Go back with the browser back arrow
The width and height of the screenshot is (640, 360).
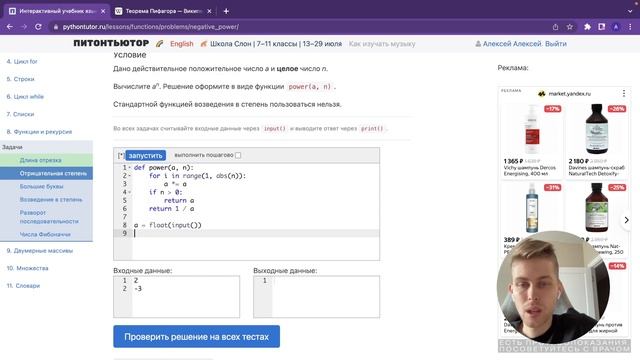click(x=10, y=27)
